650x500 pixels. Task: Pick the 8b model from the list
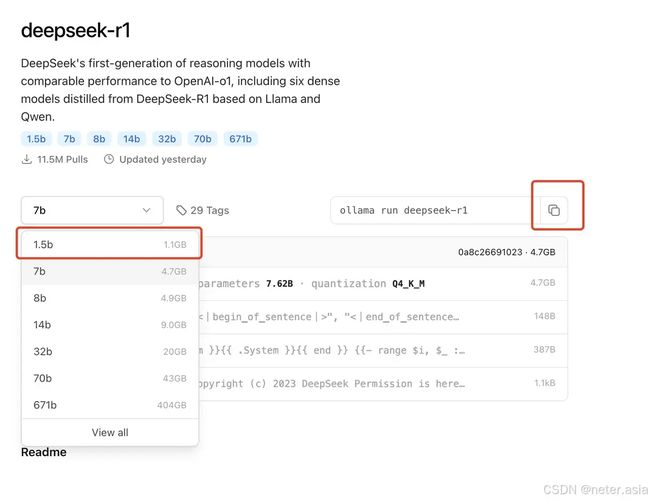(110, 298)
